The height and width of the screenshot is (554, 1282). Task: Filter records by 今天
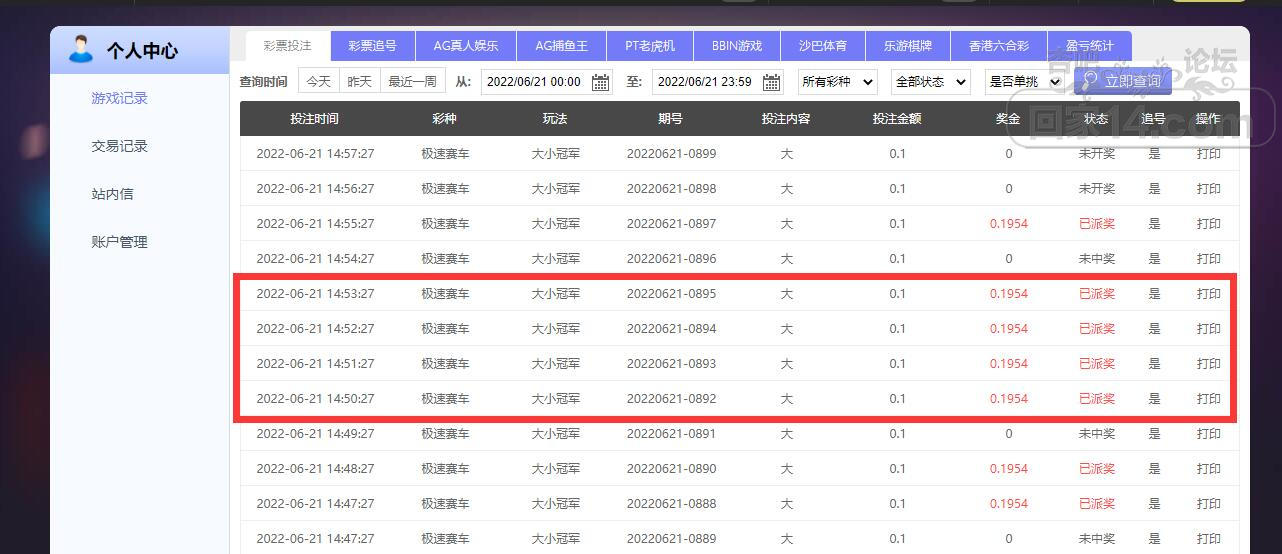pos(319,82)
